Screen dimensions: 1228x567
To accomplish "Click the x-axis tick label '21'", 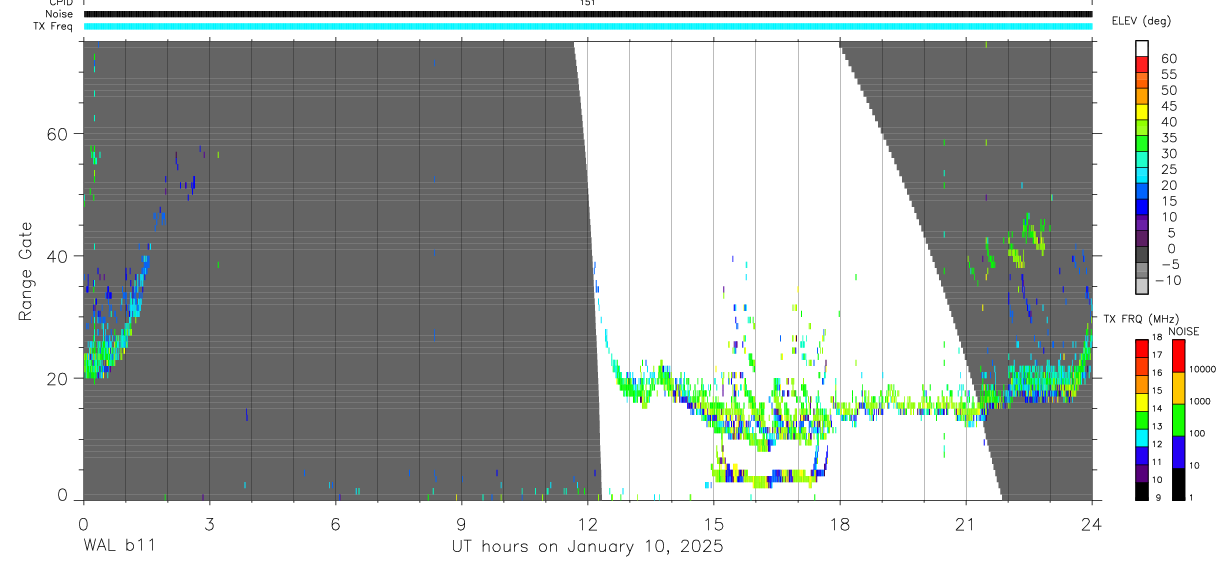I will 965,523.
